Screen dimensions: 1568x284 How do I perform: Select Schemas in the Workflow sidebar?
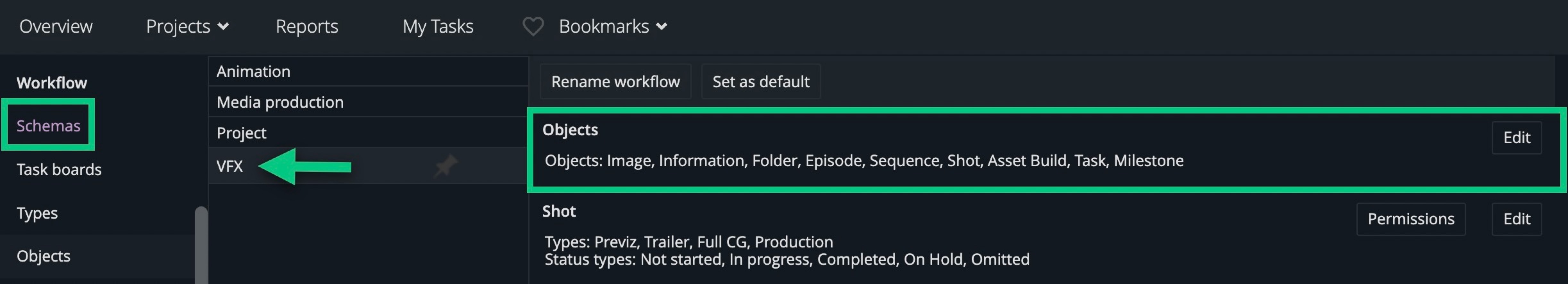coord(48,125)
